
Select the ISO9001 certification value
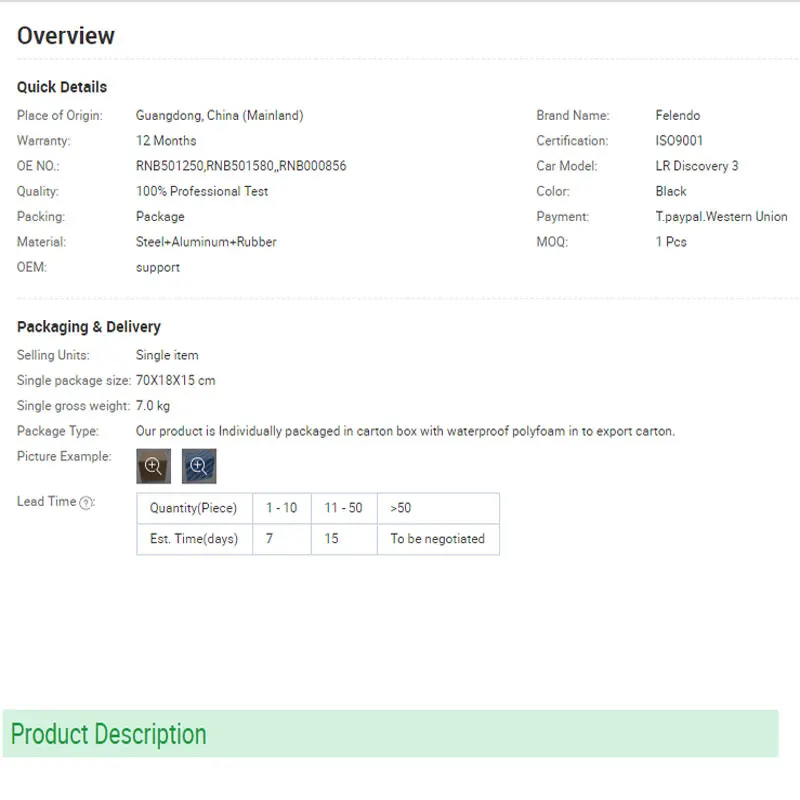pos(679,141)
